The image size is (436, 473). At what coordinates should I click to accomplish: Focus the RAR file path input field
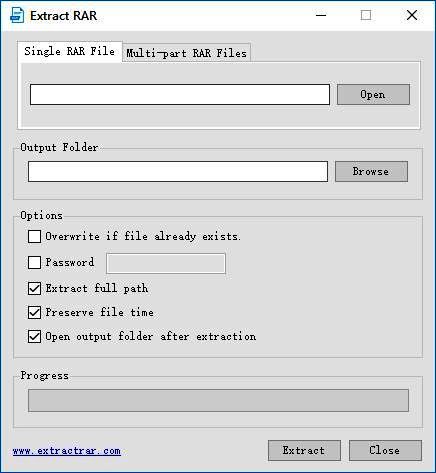click(x=180, y=95)
